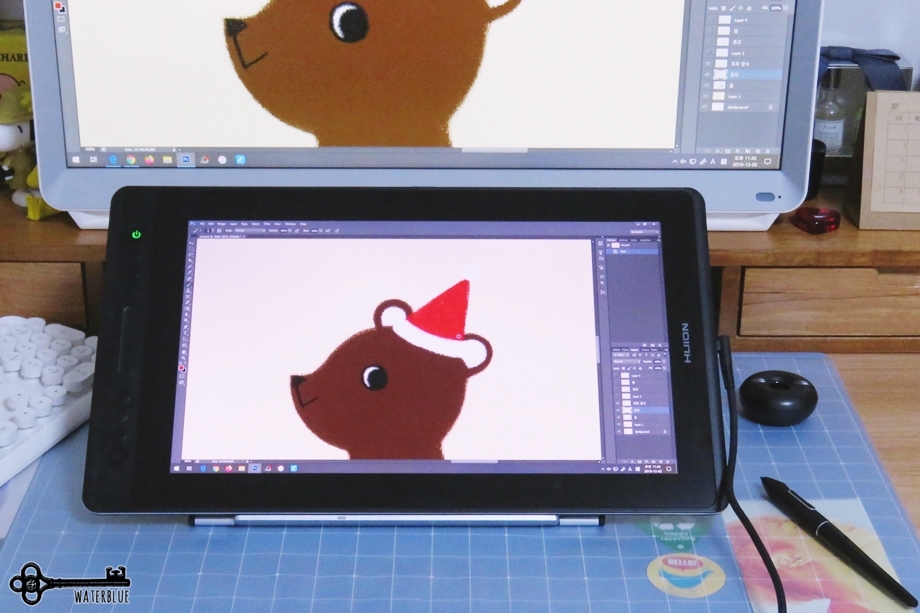Screen dimensions: 920x613
Task: Click the red foreground color swatch on tablet
Action: [181, 367]
